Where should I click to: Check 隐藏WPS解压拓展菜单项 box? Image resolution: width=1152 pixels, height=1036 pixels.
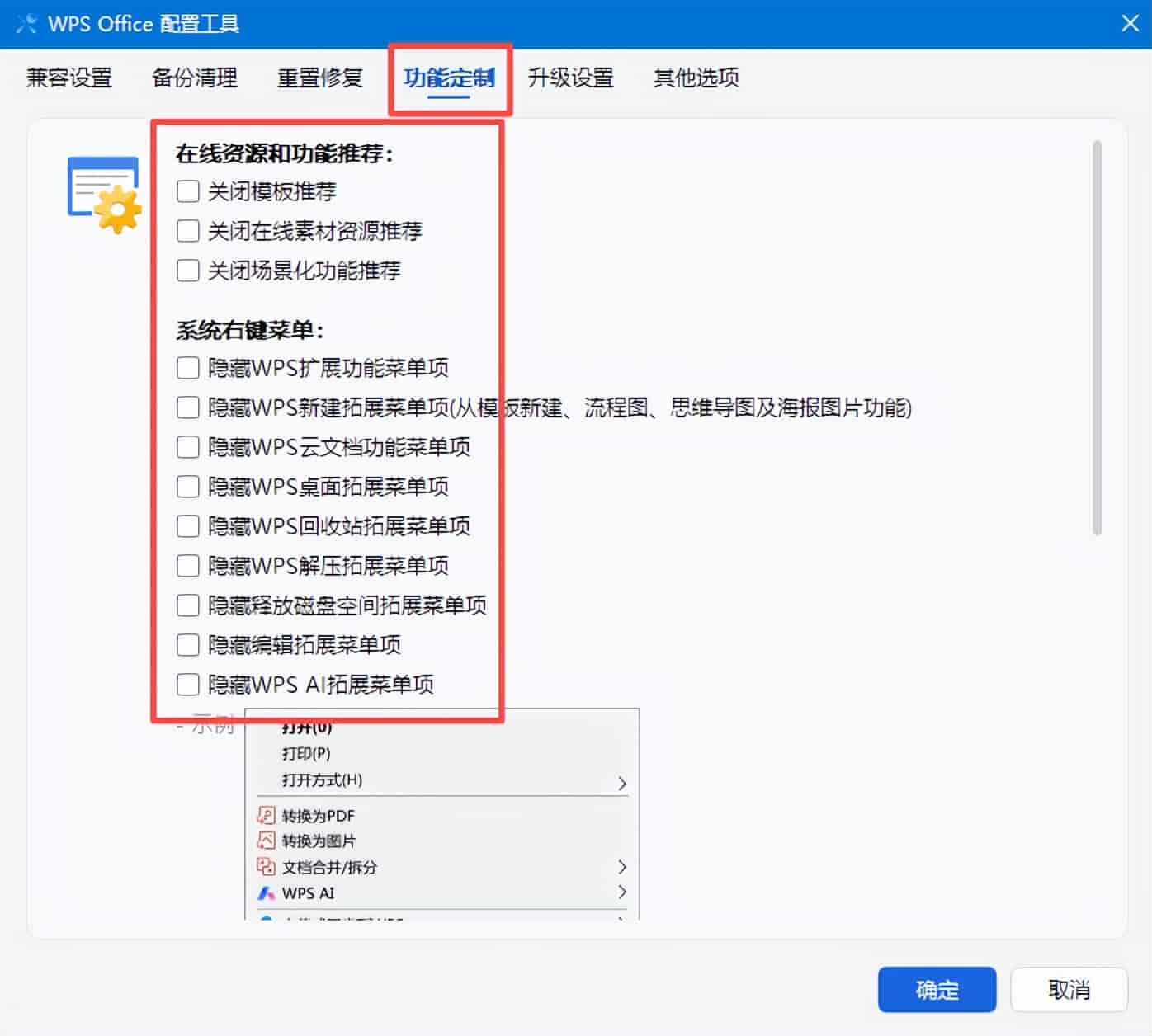[x=188, y=566]
